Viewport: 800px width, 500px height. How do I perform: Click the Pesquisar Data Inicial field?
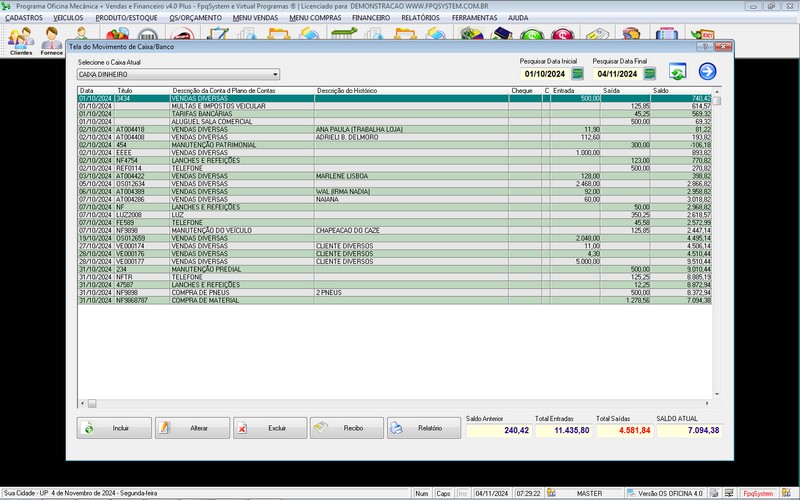pos(544,73)
